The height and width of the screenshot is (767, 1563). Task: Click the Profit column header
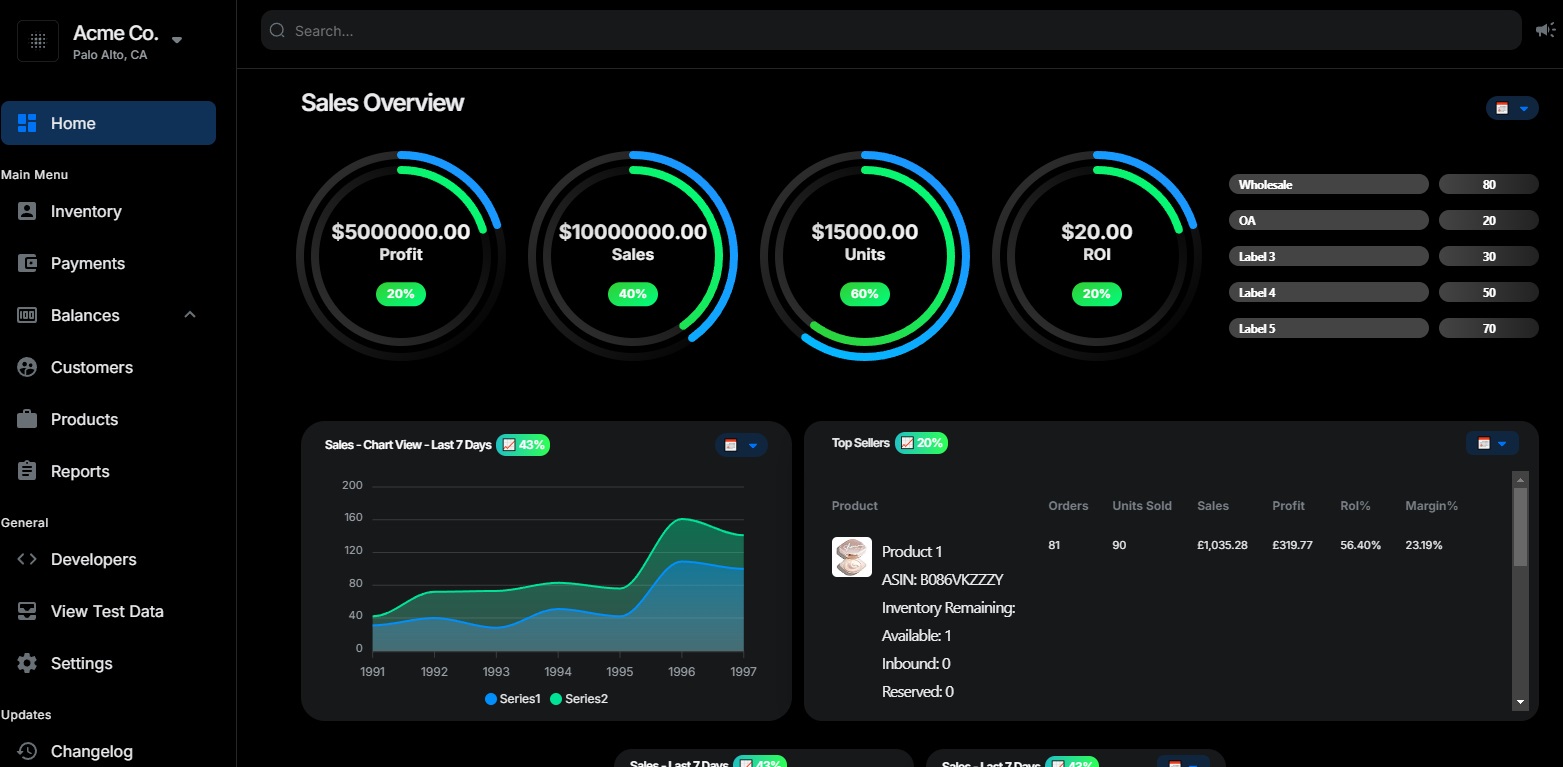click(x=1289, y=506)
